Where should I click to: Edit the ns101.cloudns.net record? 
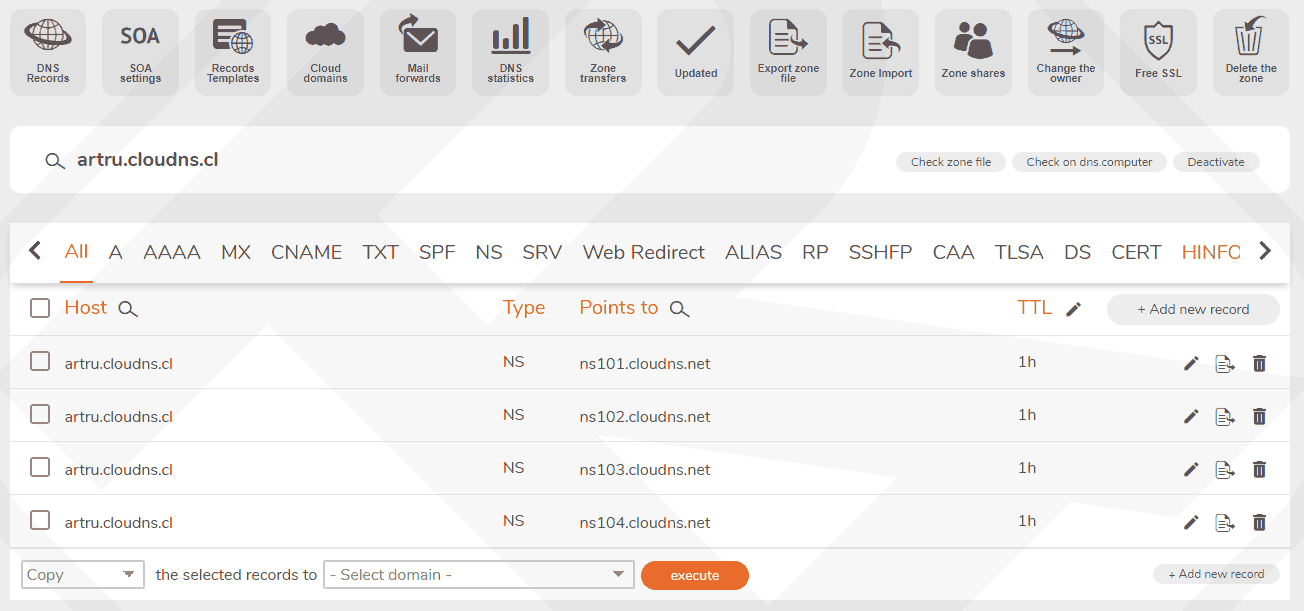[1191, 363]
